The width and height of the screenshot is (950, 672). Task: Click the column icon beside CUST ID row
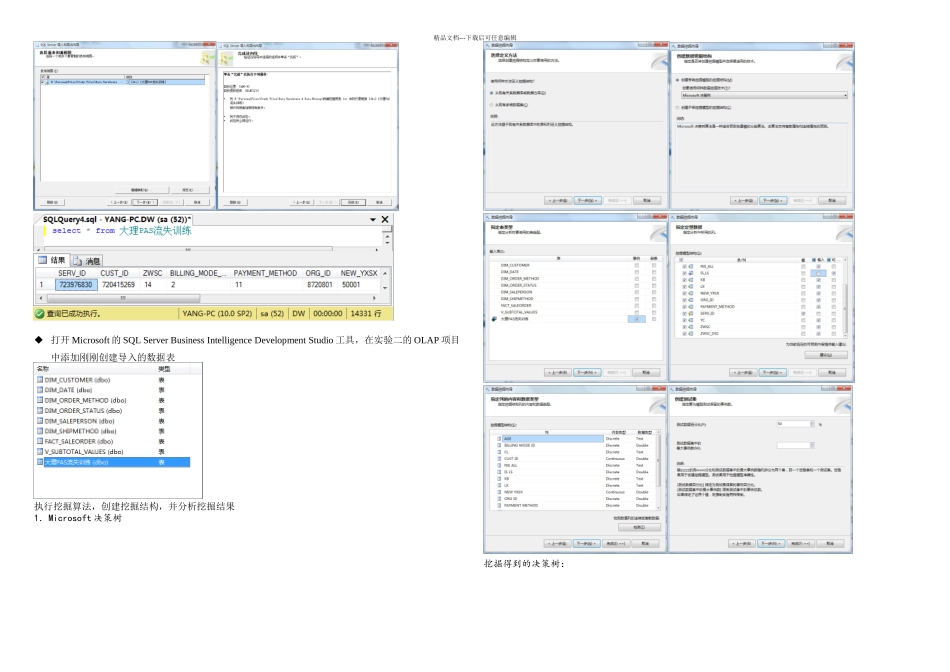(x=499, y=459)
